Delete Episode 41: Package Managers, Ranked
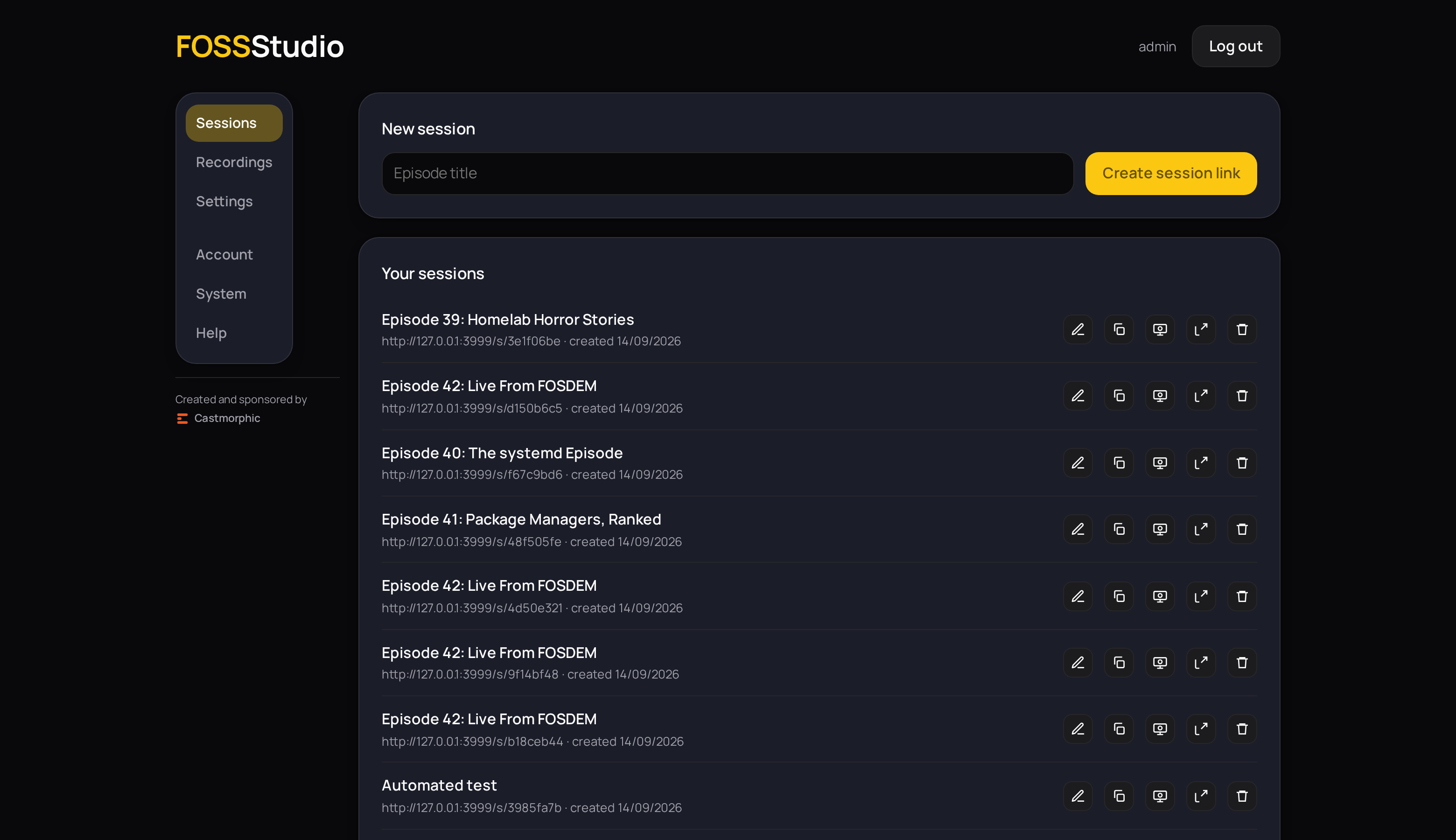This screenshot has width=1456, height=840. click(1241, 529)
